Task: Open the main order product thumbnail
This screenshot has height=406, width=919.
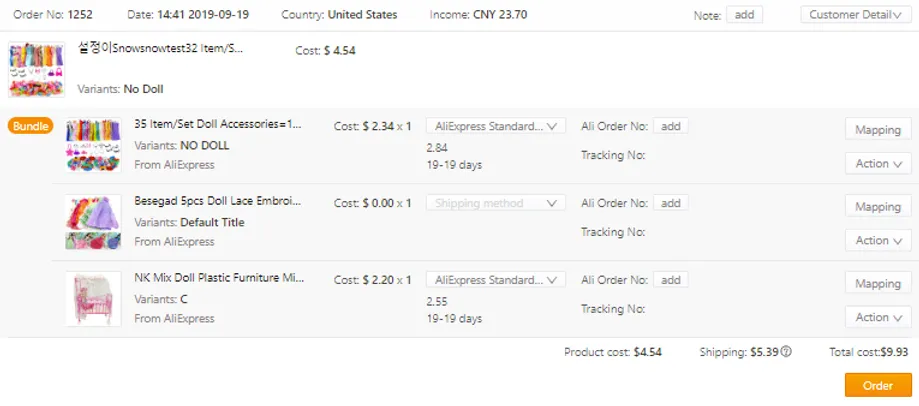Action: pyautogui.click(x=37, y=69)
